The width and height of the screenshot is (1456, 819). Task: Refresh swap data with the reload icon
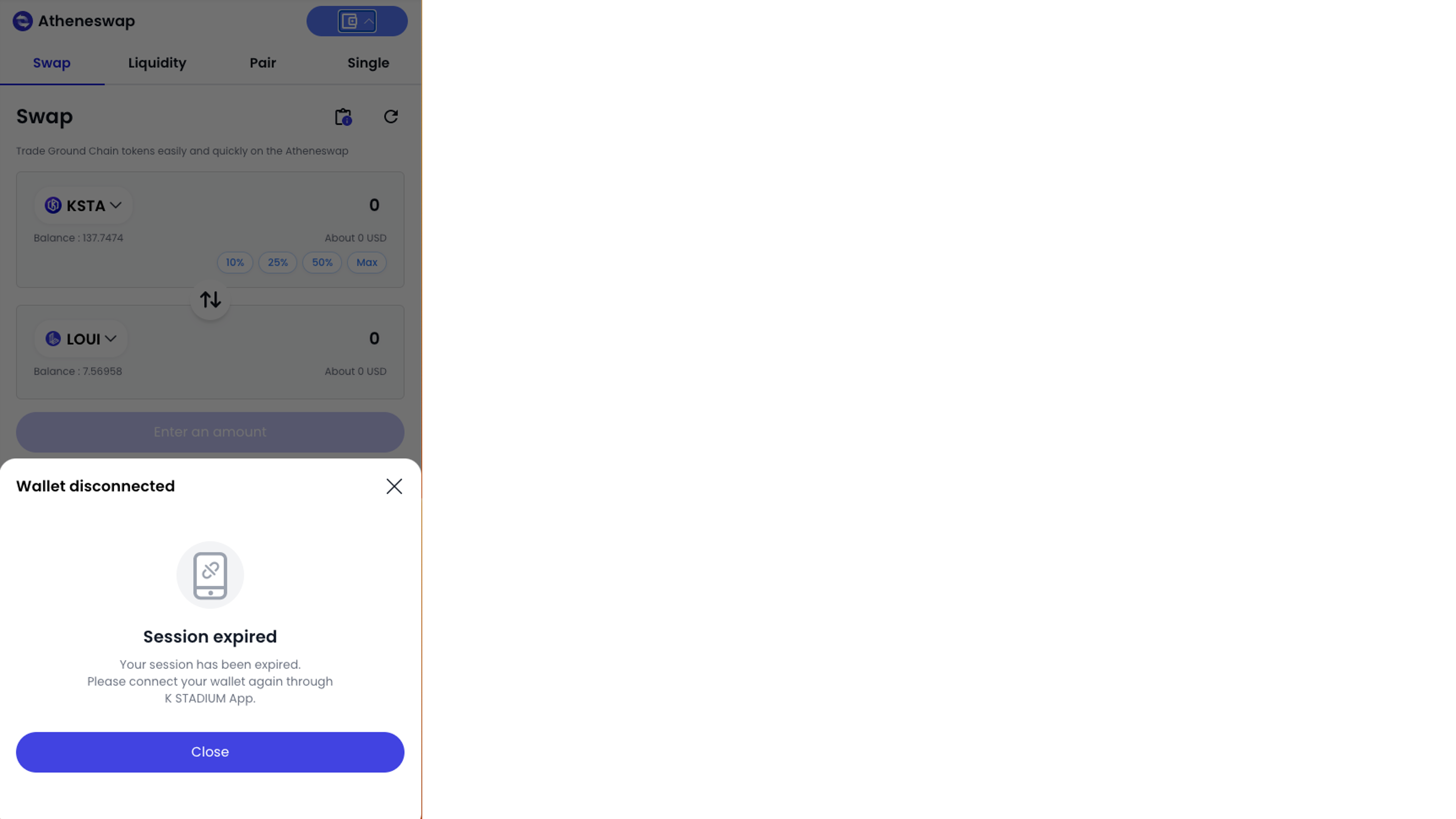(391, 116)
